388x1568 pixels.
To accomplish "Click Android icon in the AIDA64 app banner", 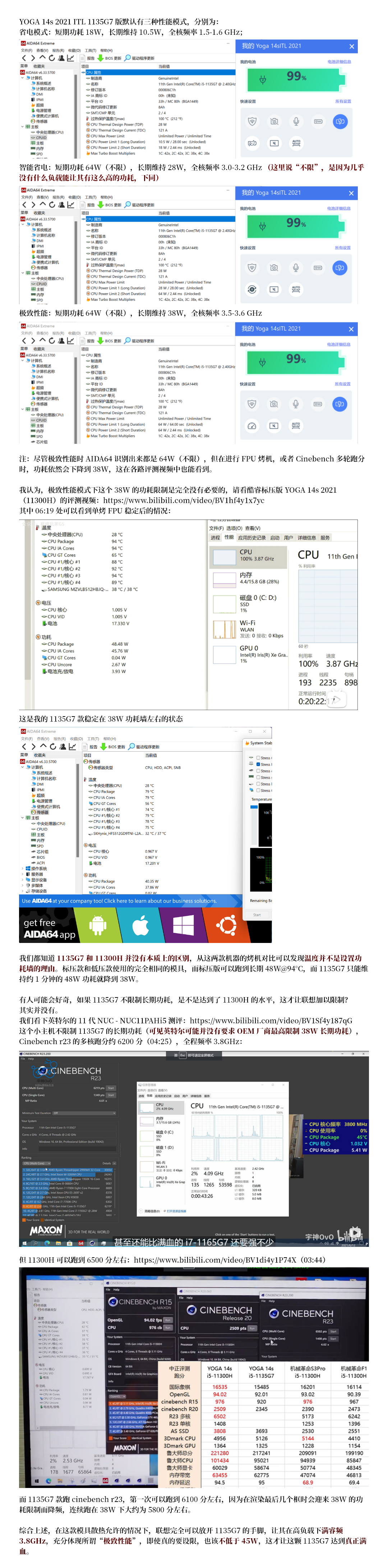I will tap(97, 926).
